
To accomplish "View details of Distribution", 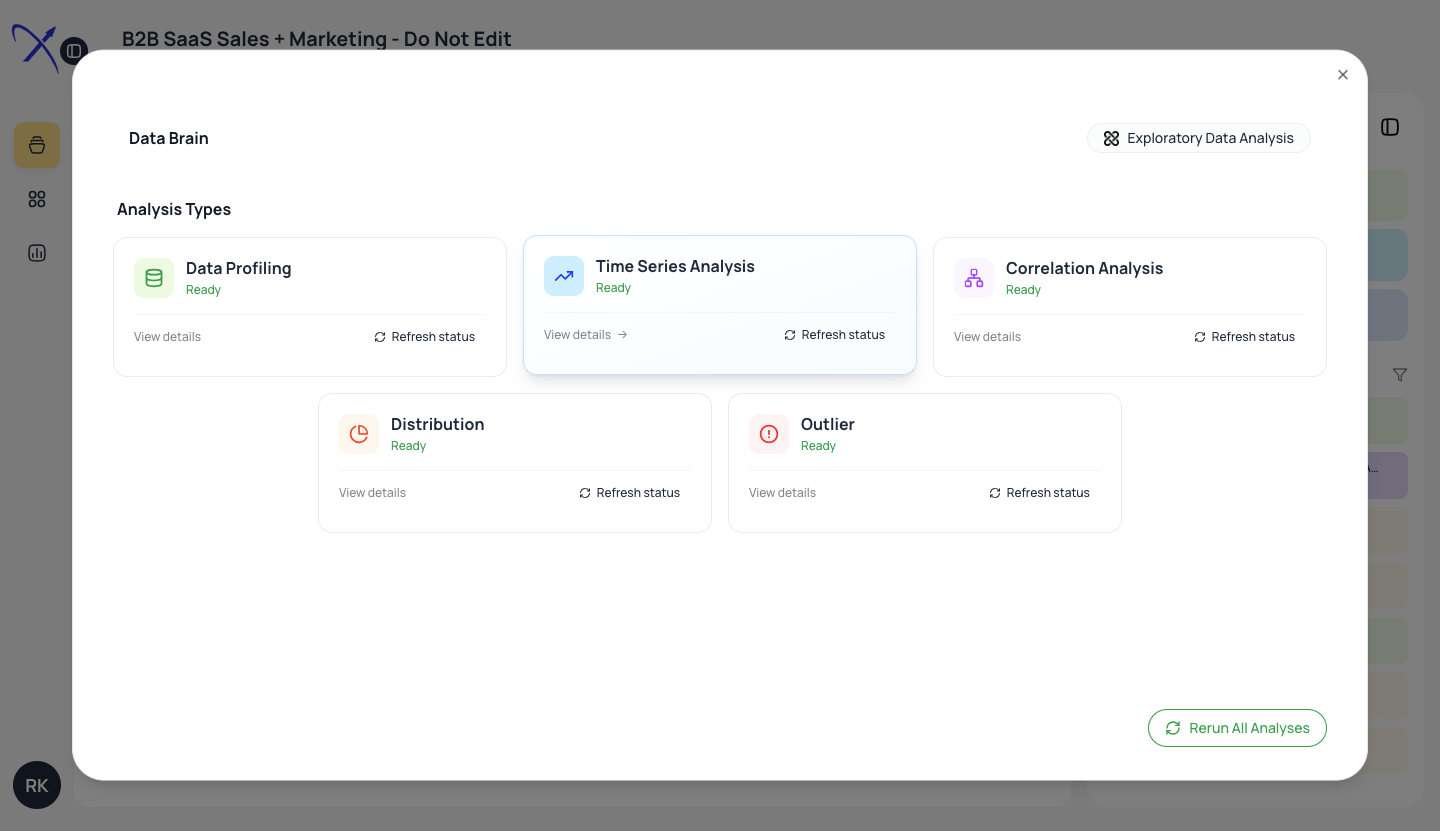I will (x=372, y=493).
